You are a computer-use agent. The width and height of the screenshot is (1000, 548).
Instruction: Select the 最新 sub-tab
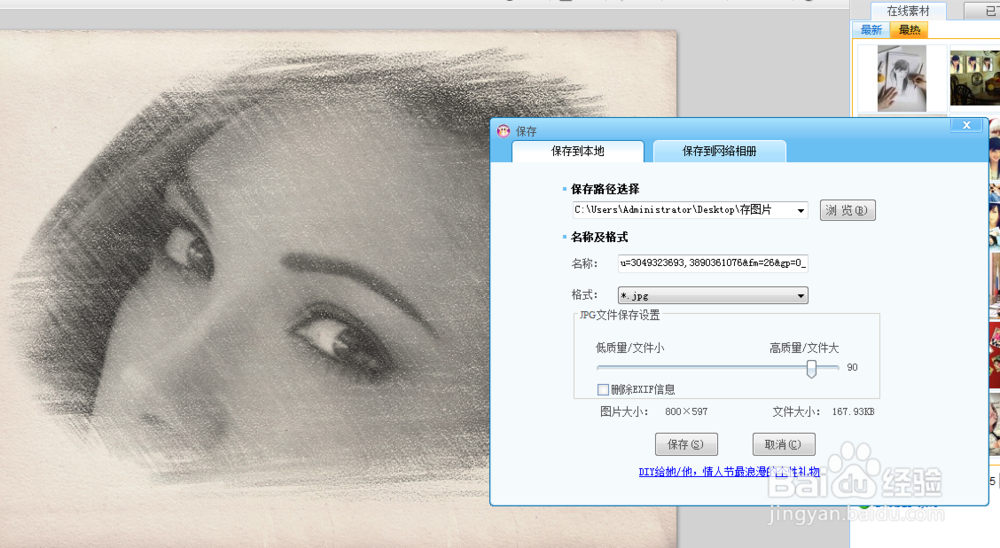871,30
